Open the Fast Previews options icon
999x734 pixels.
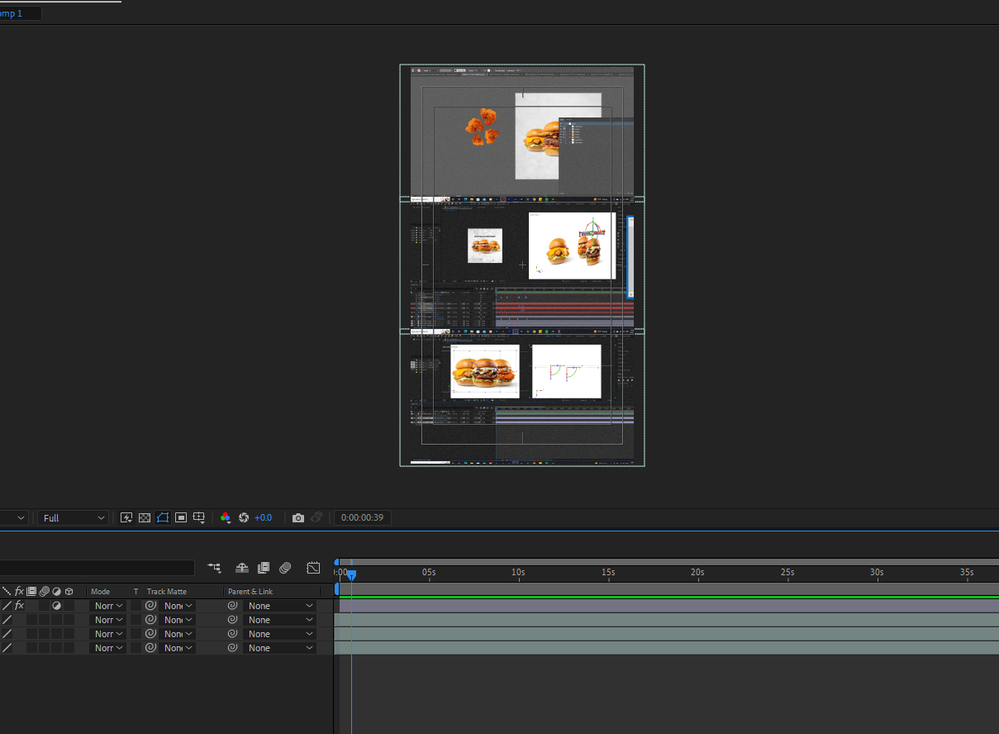coord(126,517)
